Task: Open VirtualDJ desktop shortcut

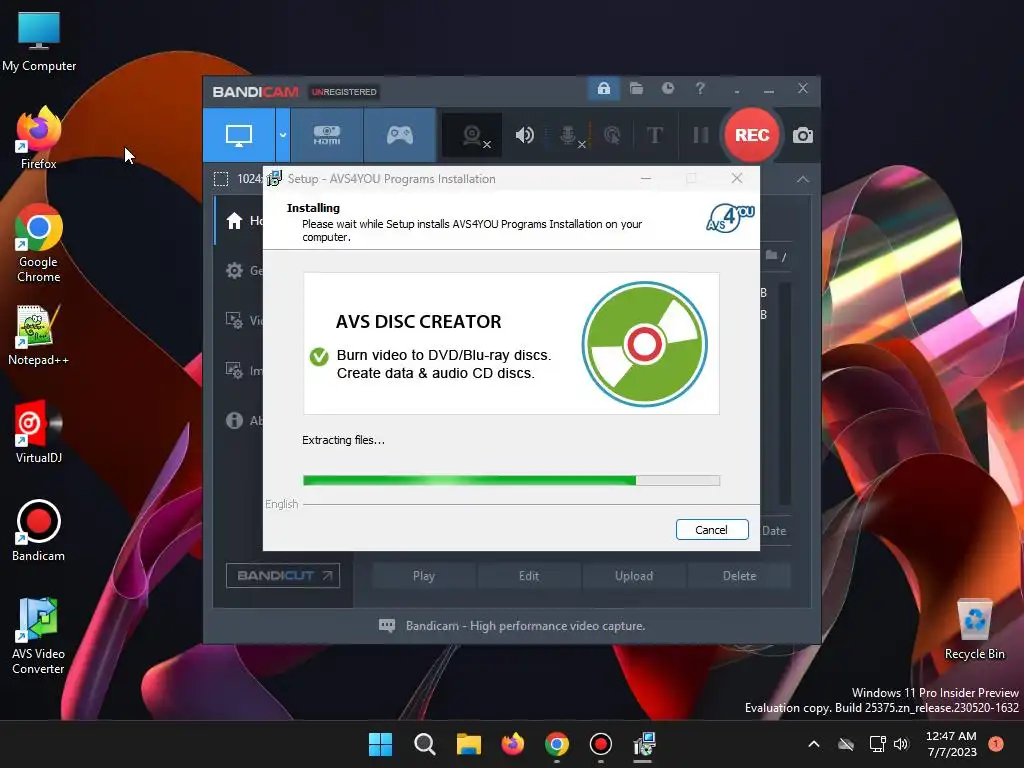Action: [39, 432]
